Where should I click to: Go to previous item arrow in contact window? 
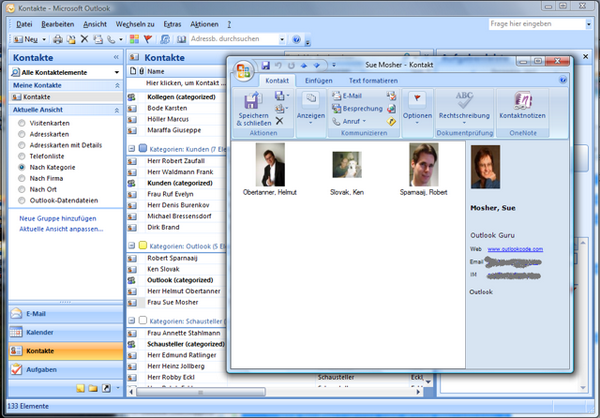point(304,65)
